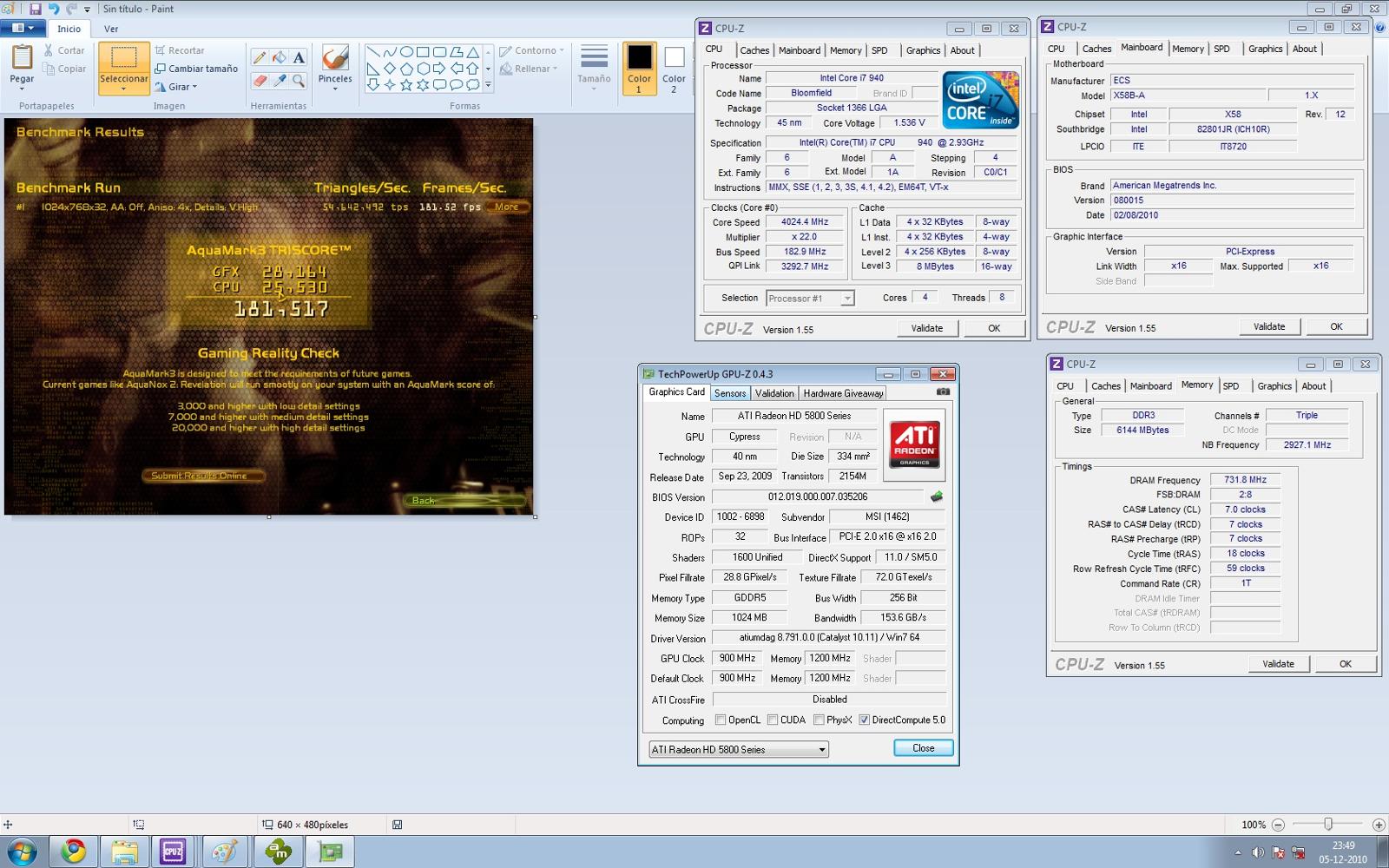Choose the oval shape in Formas

tap(405, 52)
